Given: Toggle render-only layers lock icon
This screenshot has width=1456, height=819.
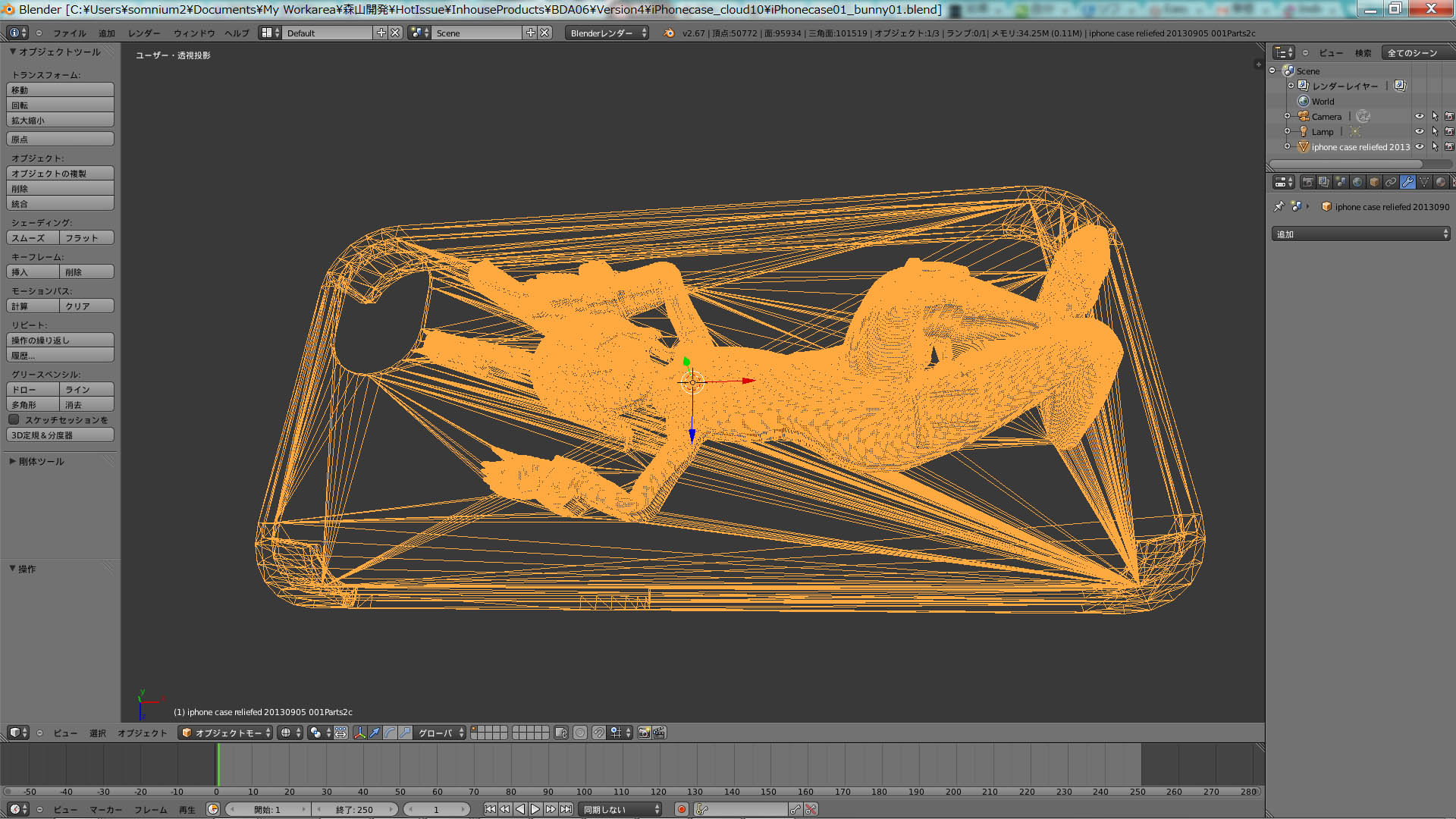Looking at the screenshot, I should 561,733.
